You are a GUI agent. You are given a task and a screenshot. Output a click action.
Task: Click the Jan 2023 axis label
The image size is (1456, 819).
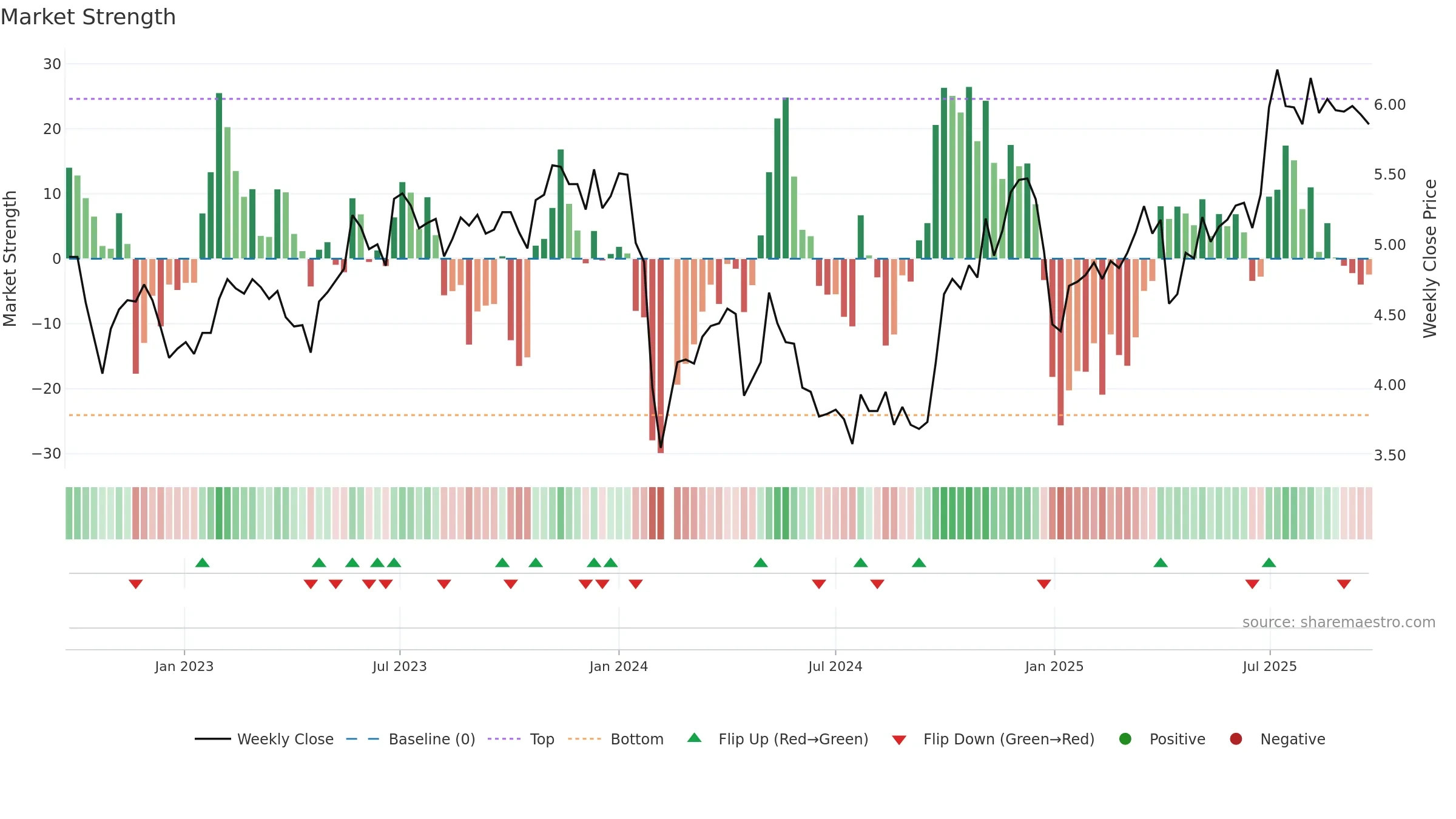[x=184, y=666]
